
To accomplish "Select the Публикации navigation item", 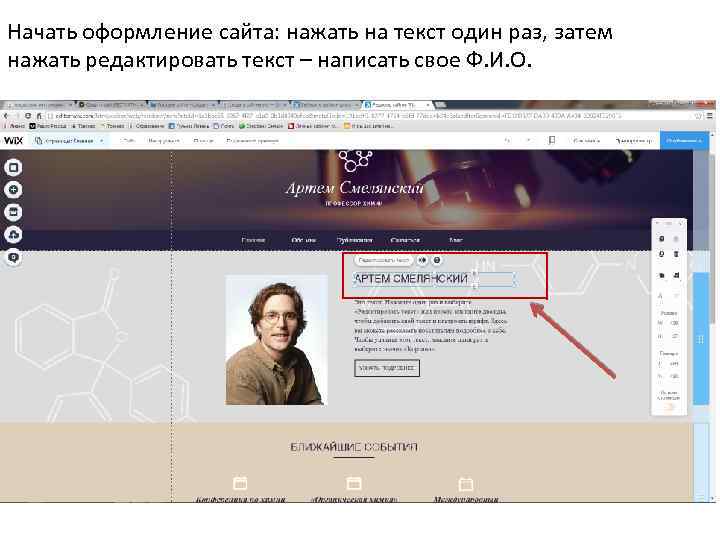I will click(x=354, y=240).
